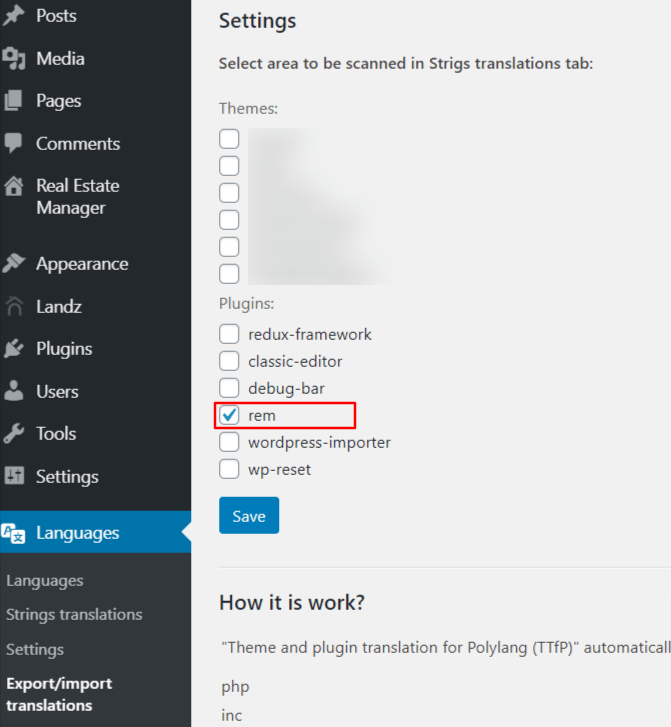The width and height of the screenshot is (671, 727).
Task: Click the Pages icon in sidebar
Action: pos(13,101)
